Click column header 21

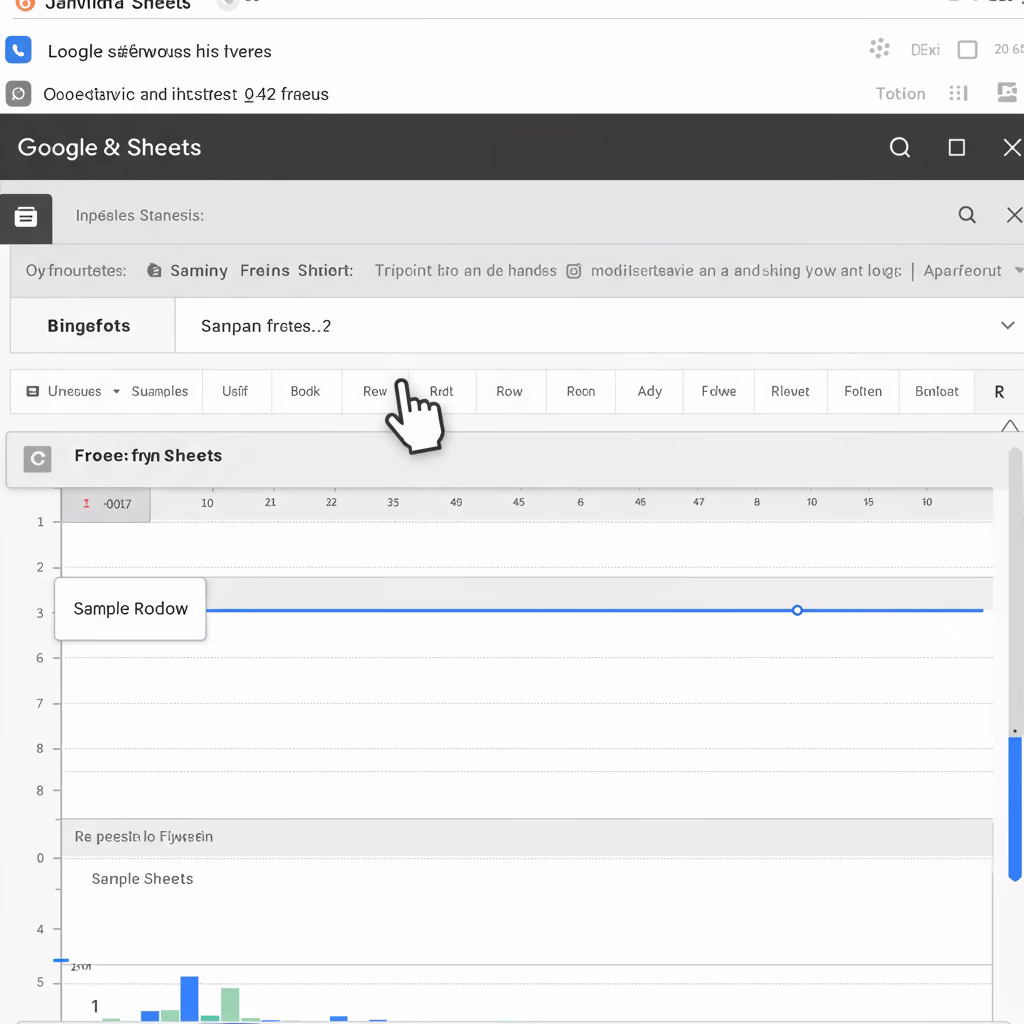270,502
